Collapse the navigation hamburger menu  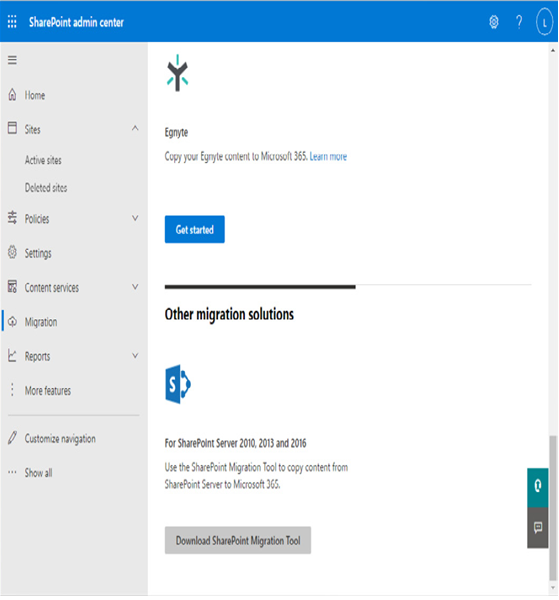[x=12, y=60]
